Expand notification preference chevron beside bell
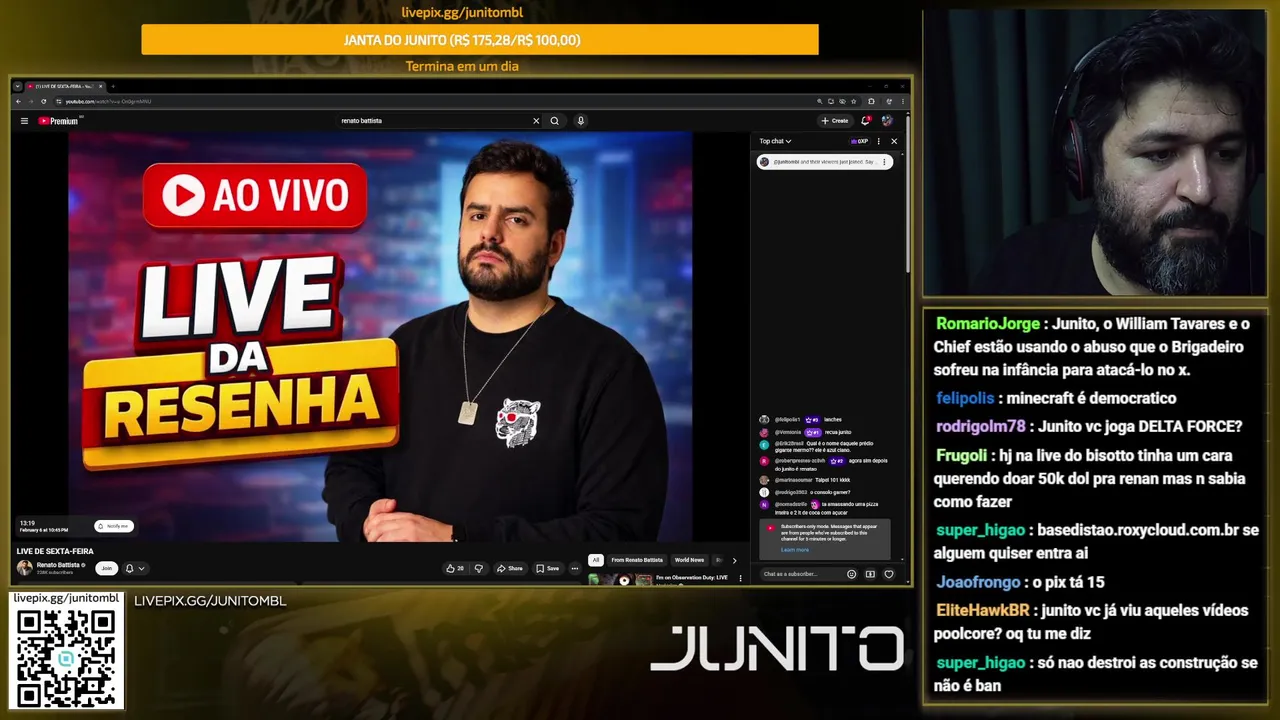 tap(141, 568)
